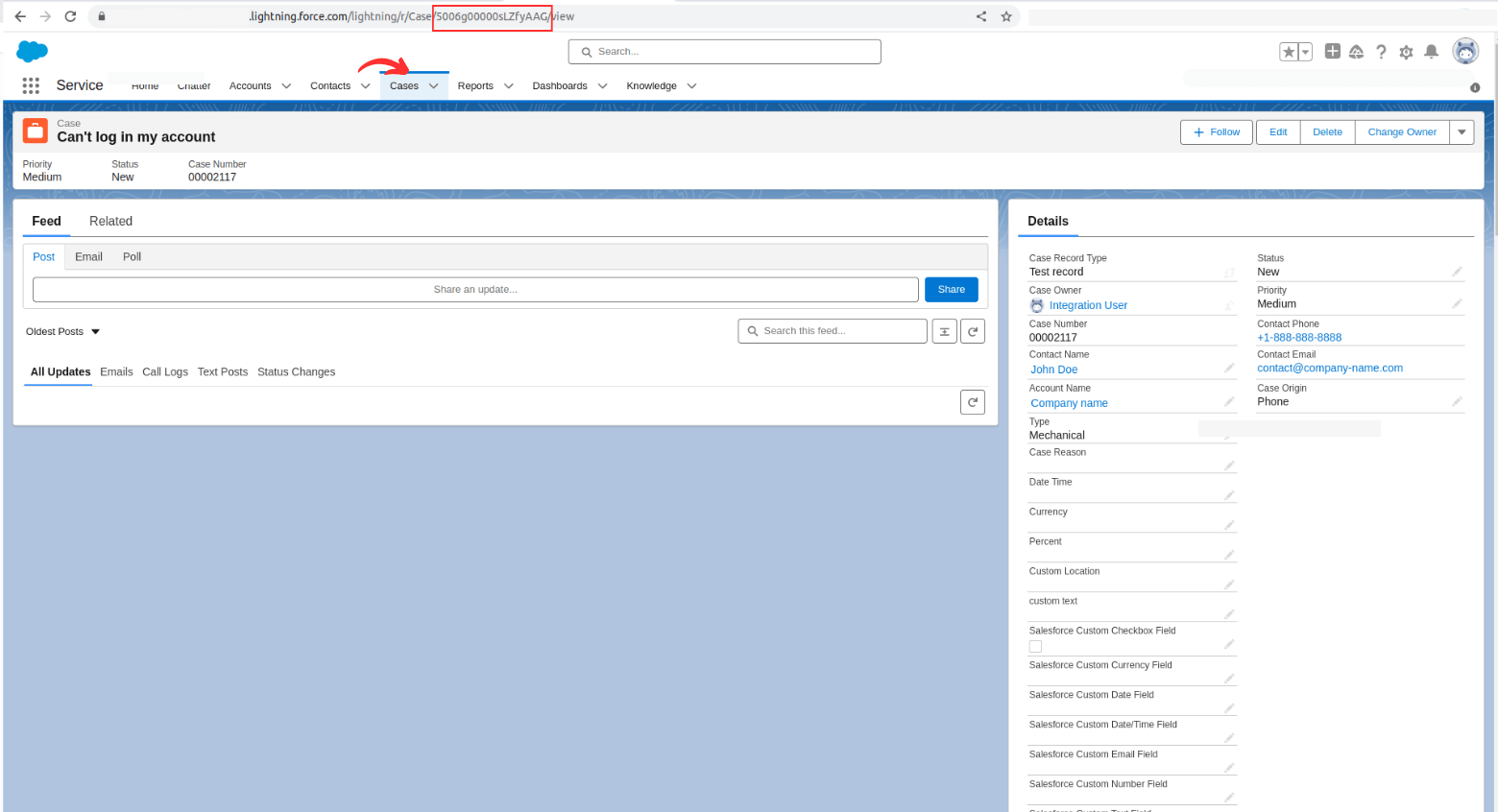Open Salesforce Help question mark
The width and height of the screenshot is (1498, 812).
click(1381, 52)
